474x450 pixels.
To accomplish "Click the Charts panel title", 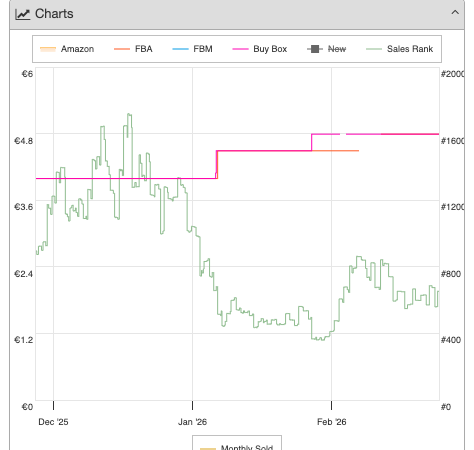I will coord(54,14).
